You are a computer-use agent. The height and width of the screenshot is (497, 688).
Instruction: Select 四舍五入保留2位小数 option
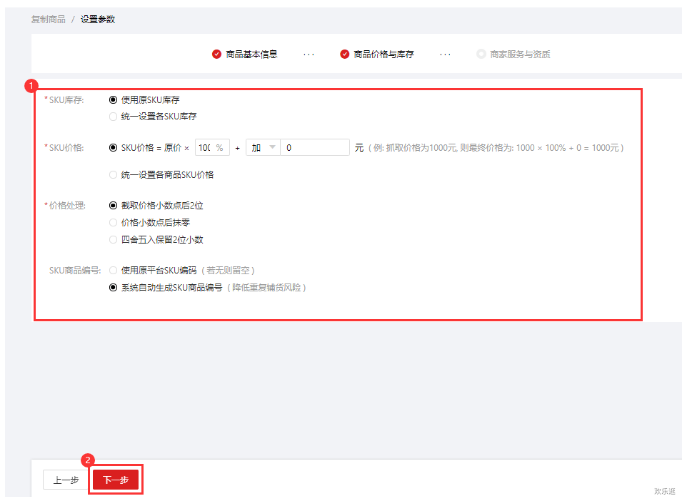click(x=113, y=240)
